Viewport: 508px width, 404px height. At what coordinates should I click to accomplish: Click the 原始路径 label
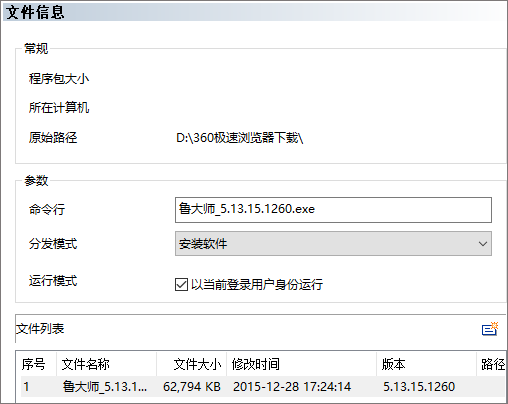[53, 137]
